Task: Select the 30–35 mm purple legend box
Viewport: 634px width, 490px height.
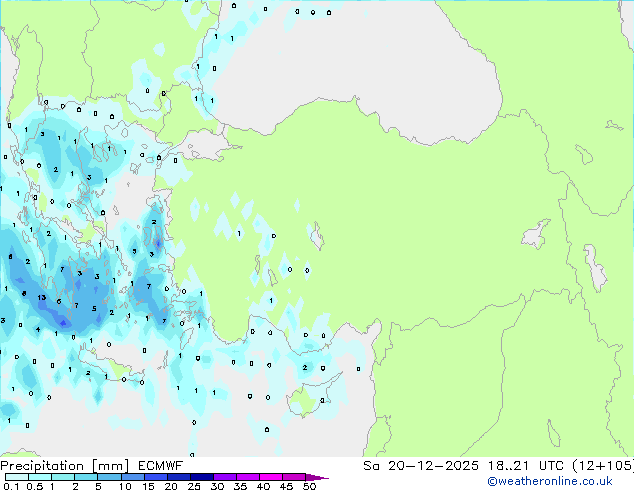Action: 224,477
